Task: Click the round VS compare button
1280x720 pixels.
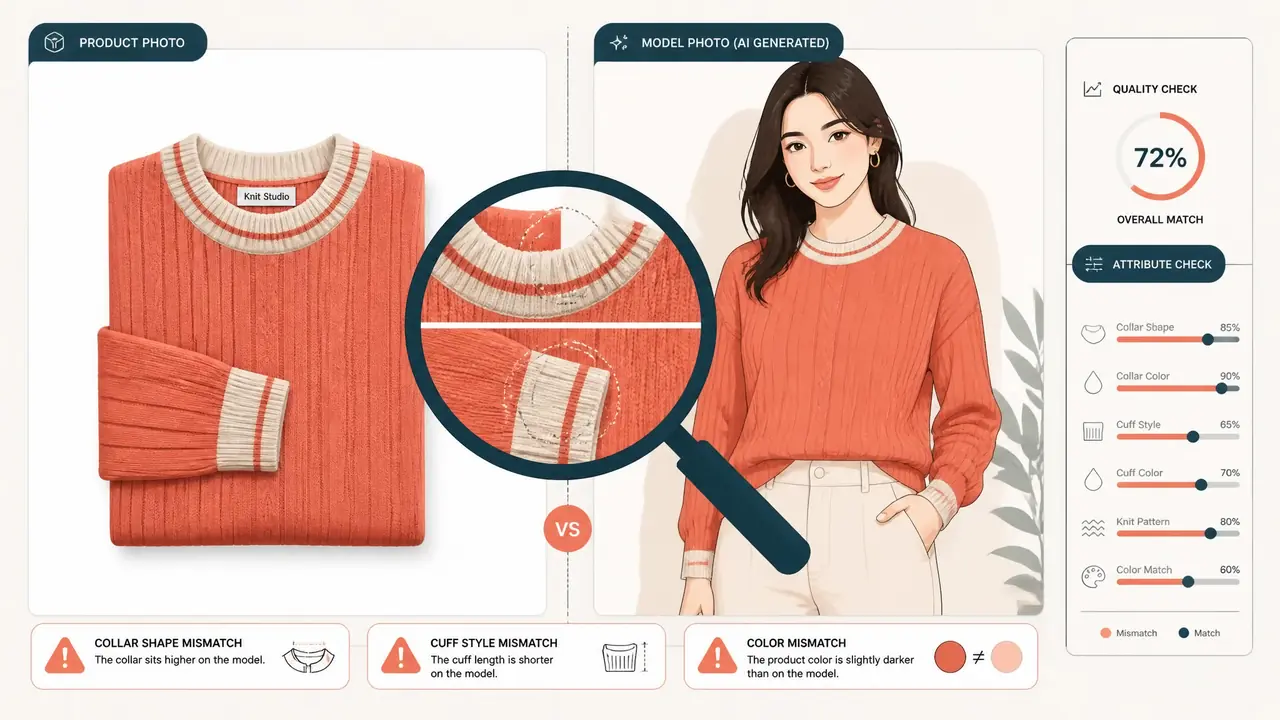Action: click(x=567, y=529)
